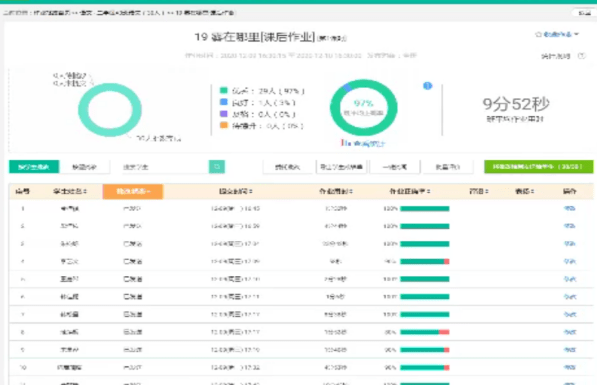The width and height of the screenshot is (597, 385).
Task: Click the second white button, export student list
Action: (x=342, y=167)
